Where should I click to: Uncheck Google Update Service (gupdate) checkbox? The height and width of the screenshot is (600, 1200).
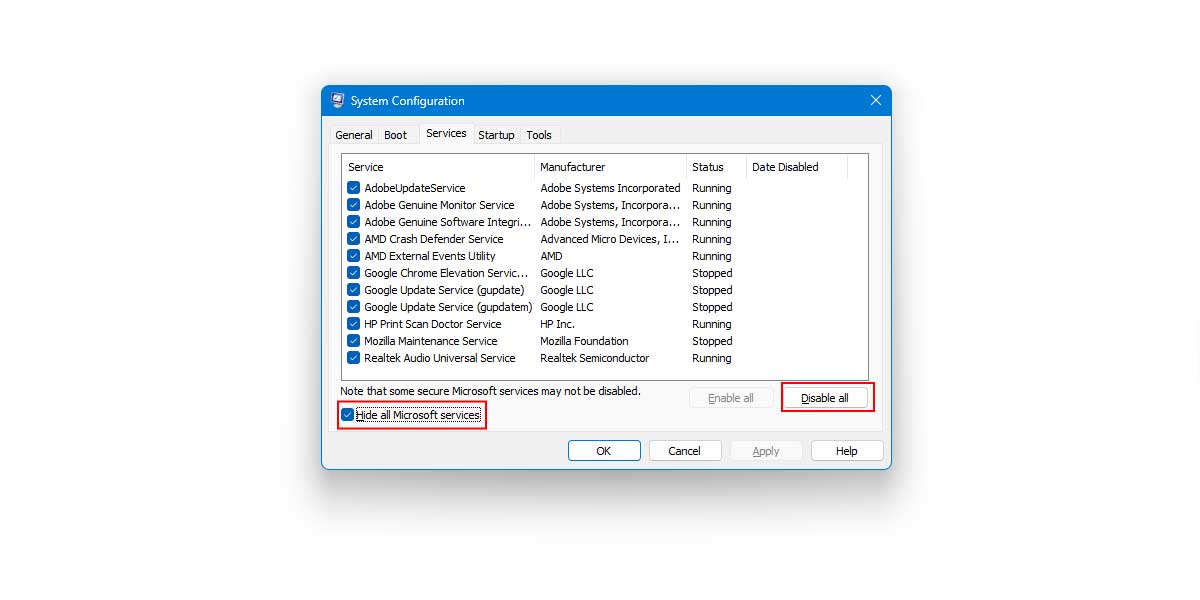pyautogui.click(x=353, y=290)
